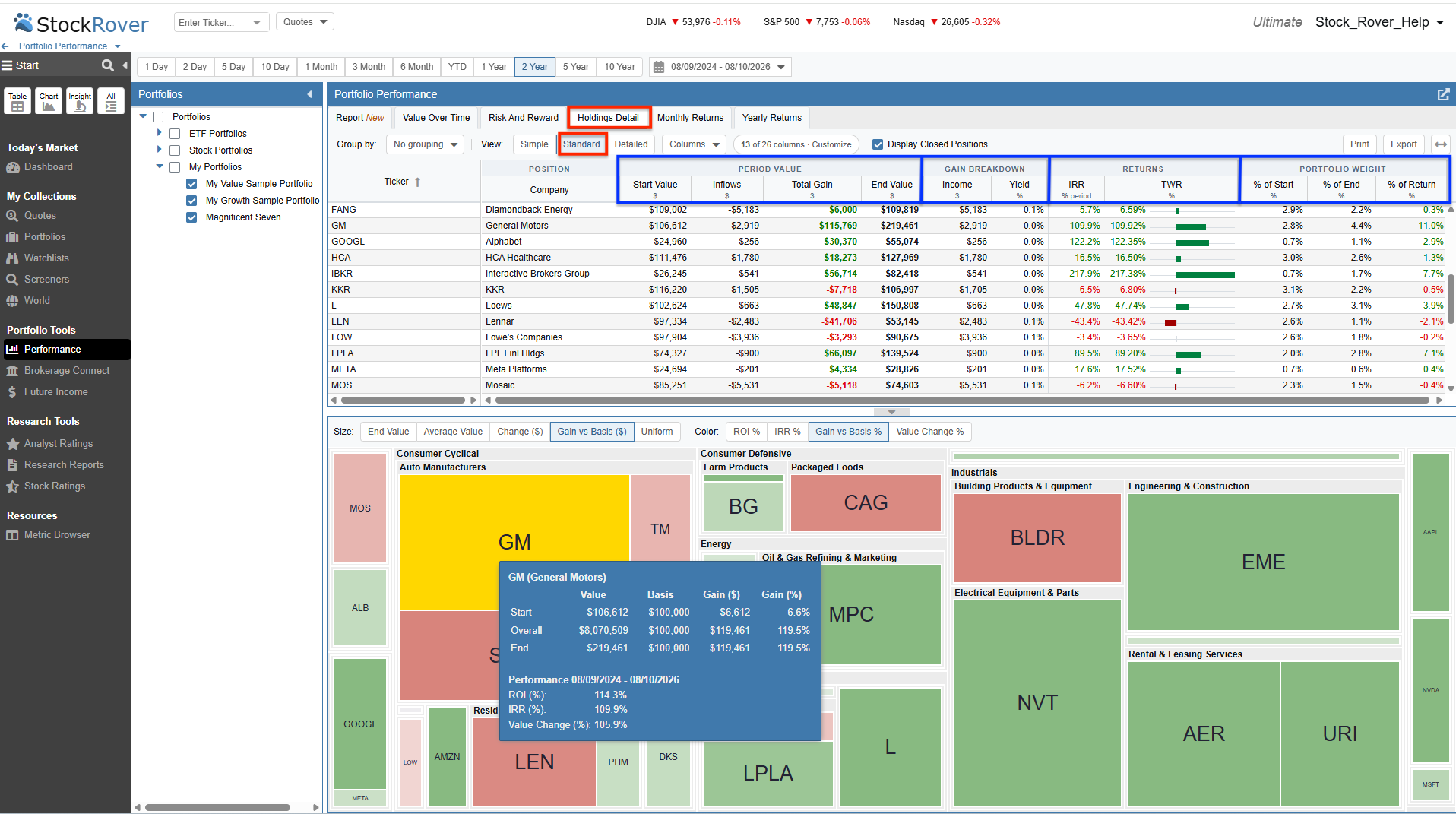This screenshot has width=1456, height=814.
Task: Pop out the Portfolio Performance panel
Action: point(1443,94)
